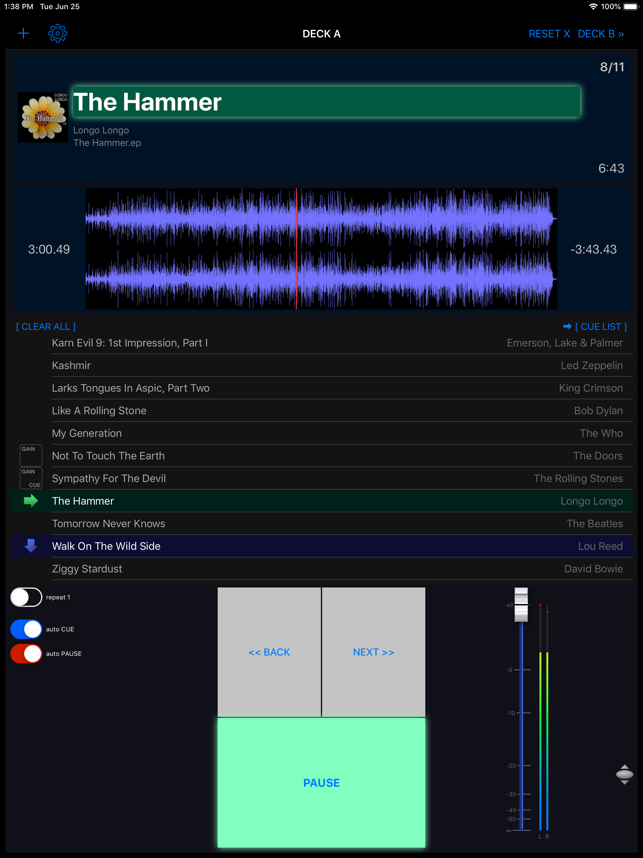Image resolution: width=643 pixels, height=858 pixels.
Task: Select Tomorrow Never Knows track
Action: click(x=321, y=523)
